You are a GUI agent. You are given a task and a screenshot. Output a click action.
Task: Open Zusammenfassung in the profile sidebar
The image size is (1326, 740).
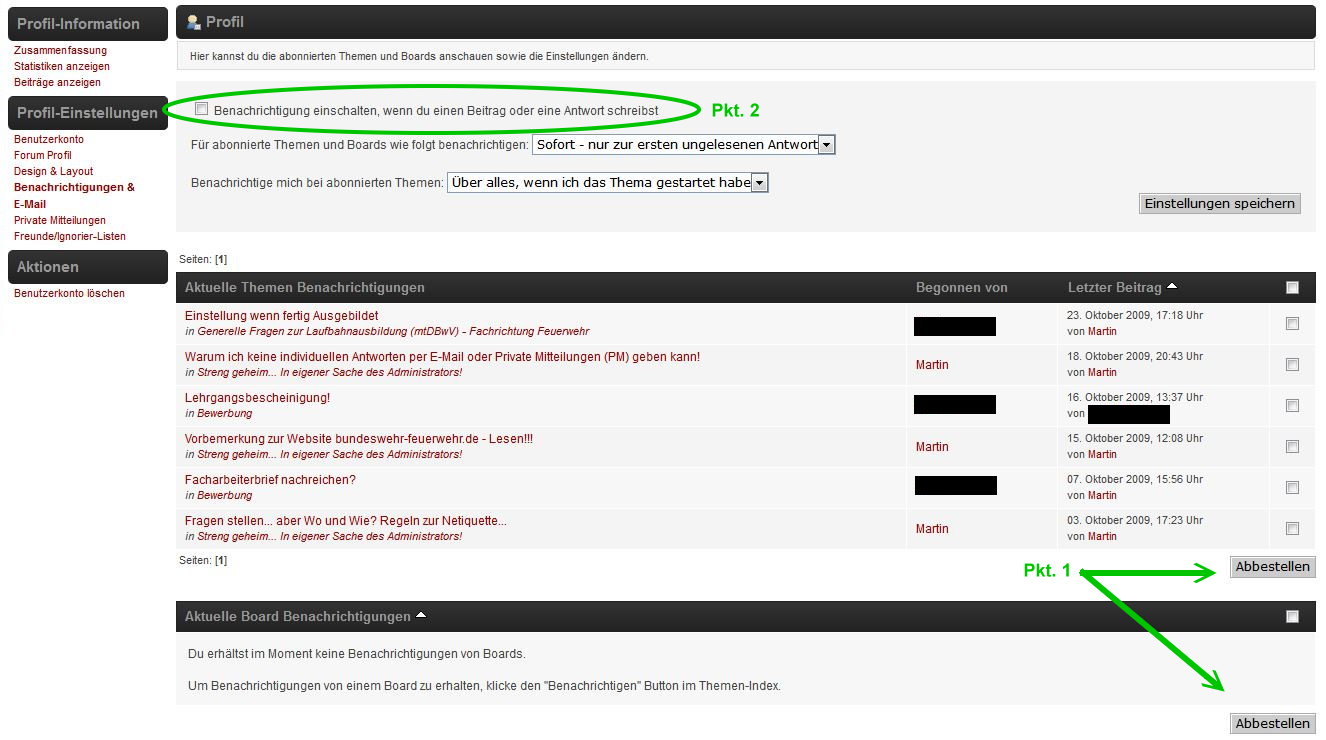[60, 50]
